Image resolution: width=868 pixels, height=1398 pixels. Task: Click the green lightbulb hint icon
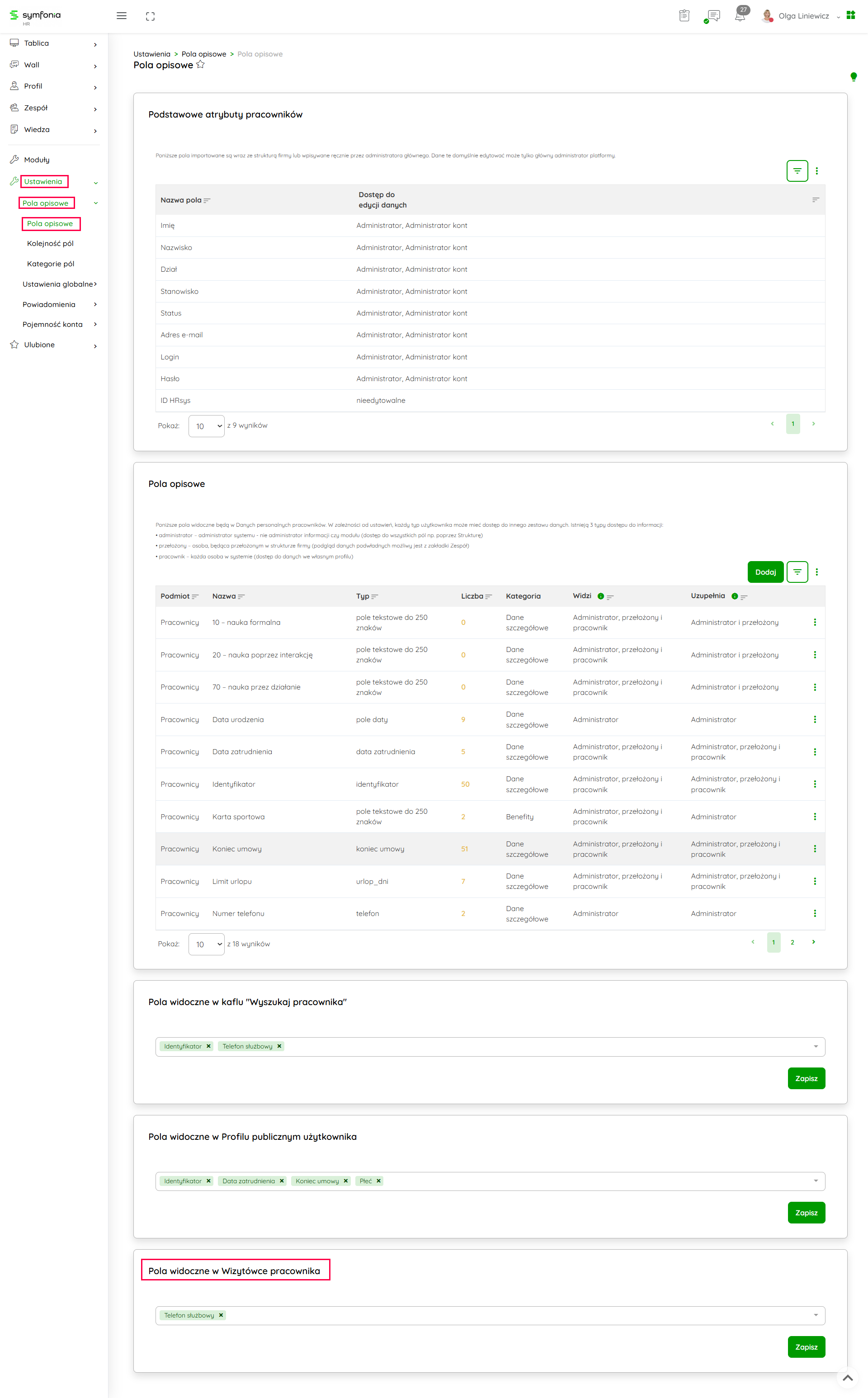coord(853,77)
